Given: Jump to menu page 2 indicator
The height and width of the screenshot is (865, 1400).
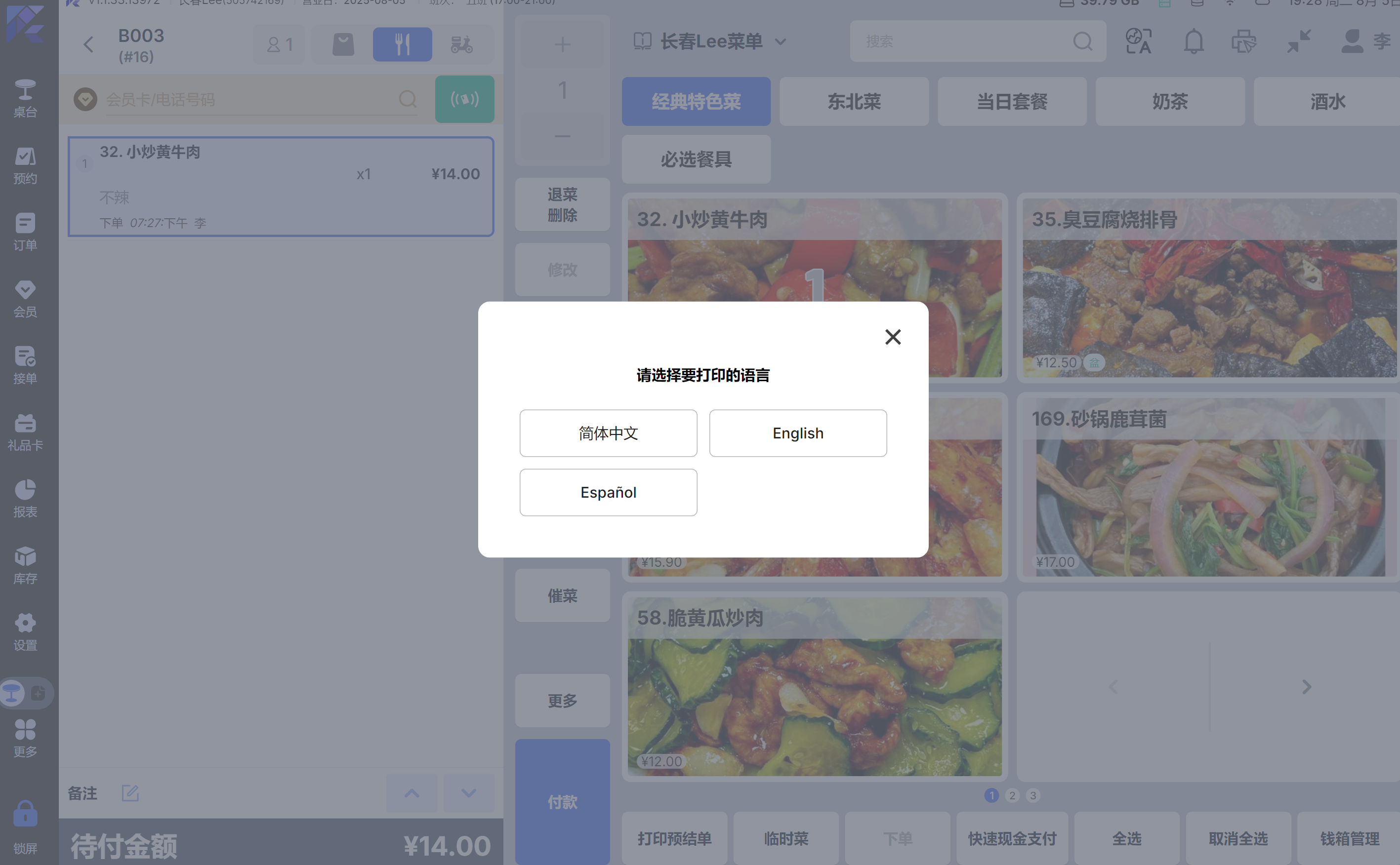Looking at the screenshot, I should coord(1012,795).
